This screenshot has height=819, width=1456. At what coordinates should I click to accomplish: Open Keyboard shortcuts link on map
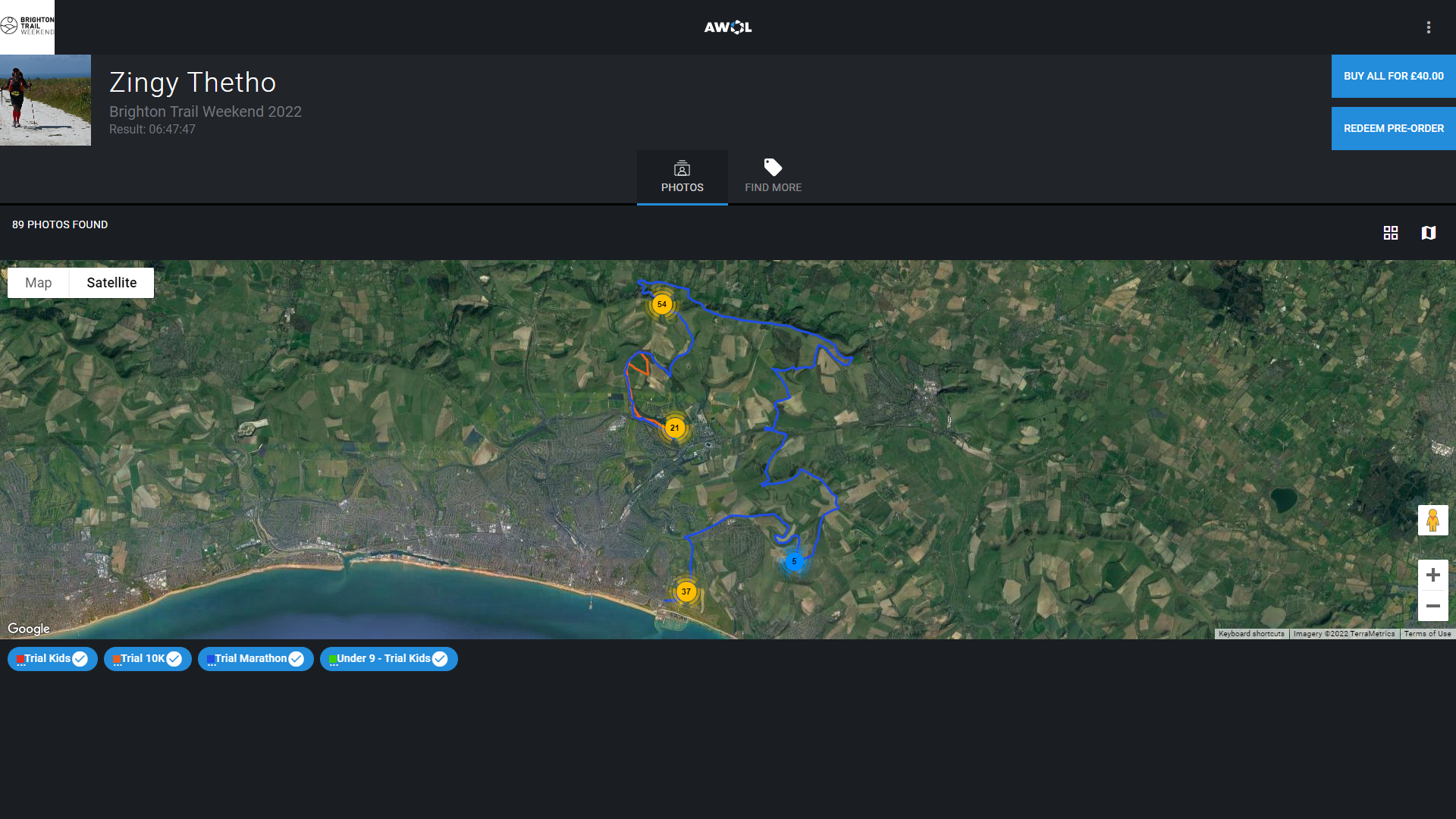(1251, 634)
